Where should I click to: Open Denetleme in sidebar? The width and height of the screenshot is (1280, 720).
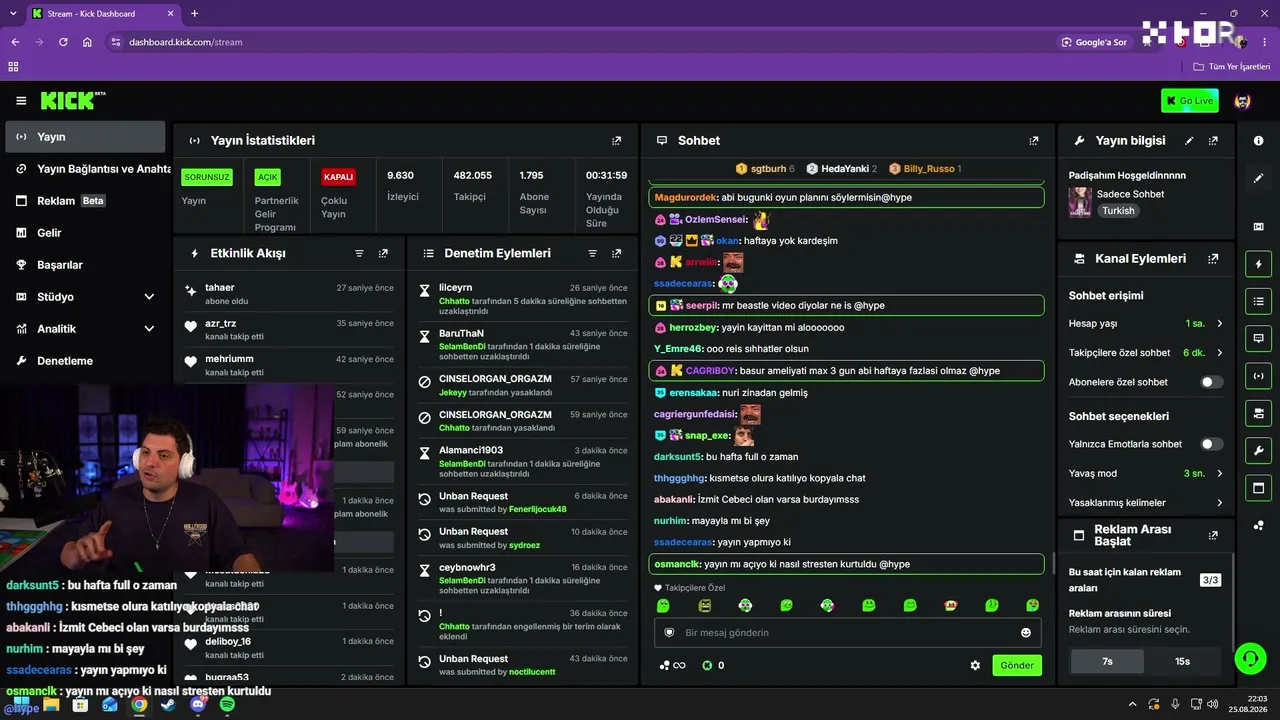point(86,361)
